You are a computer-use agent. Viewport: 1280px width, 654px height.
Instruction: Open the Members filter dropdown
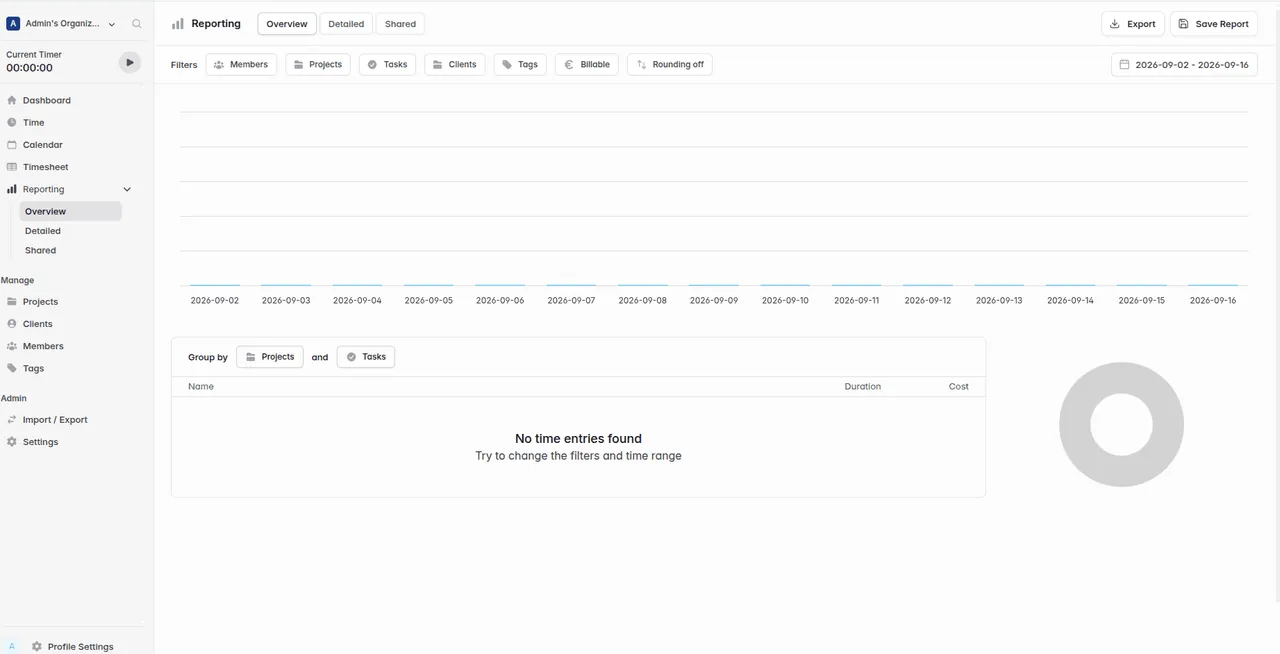[241, 65]
